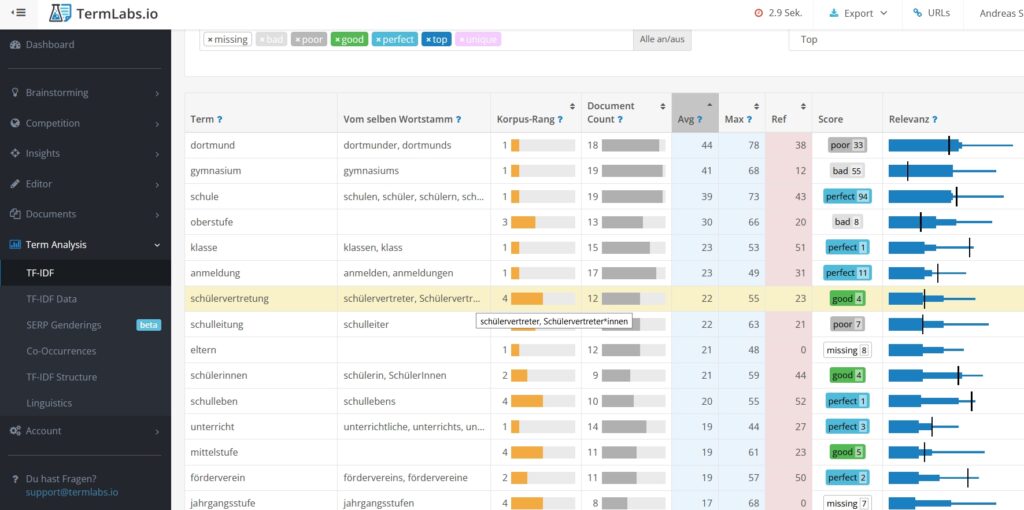1024x510 pixels.
Task: Click help icon next to Max header
Action: [749, 120]
